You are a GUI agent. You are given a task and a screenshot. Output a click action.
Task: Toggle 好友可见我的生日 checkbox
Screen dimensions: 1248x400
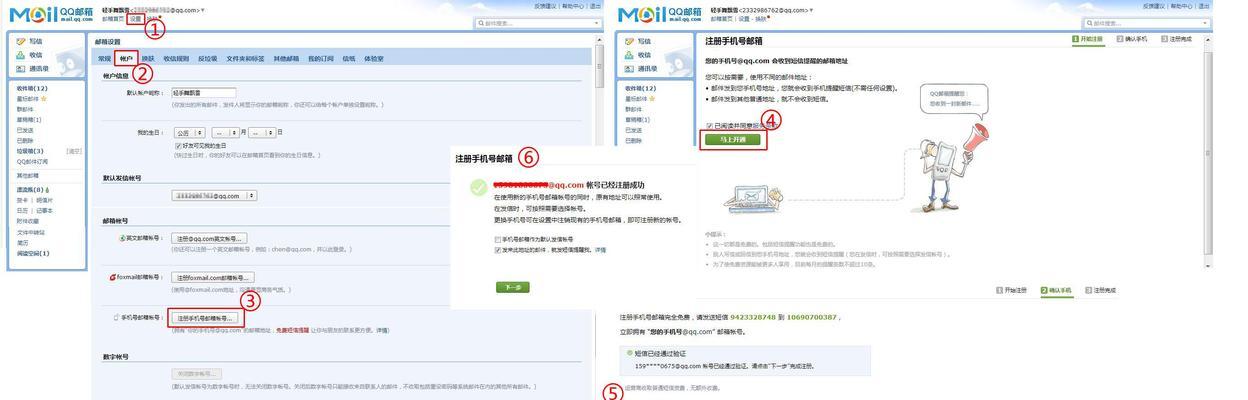pos(179,145)
